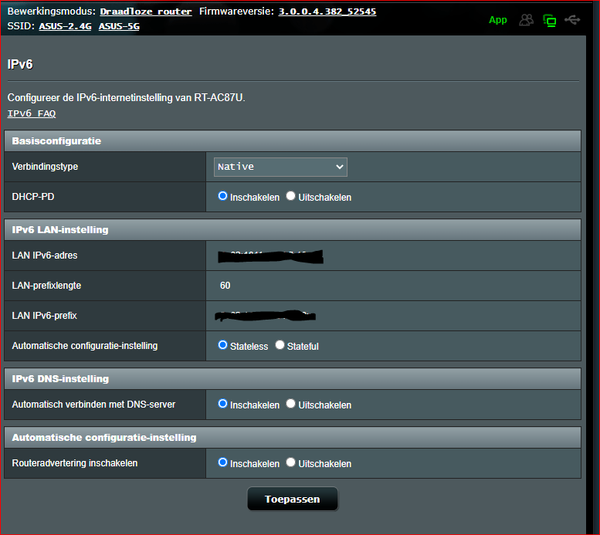
Task: Open the Verbindingstype dropdown set to Native
Action: tap(280, 166)
